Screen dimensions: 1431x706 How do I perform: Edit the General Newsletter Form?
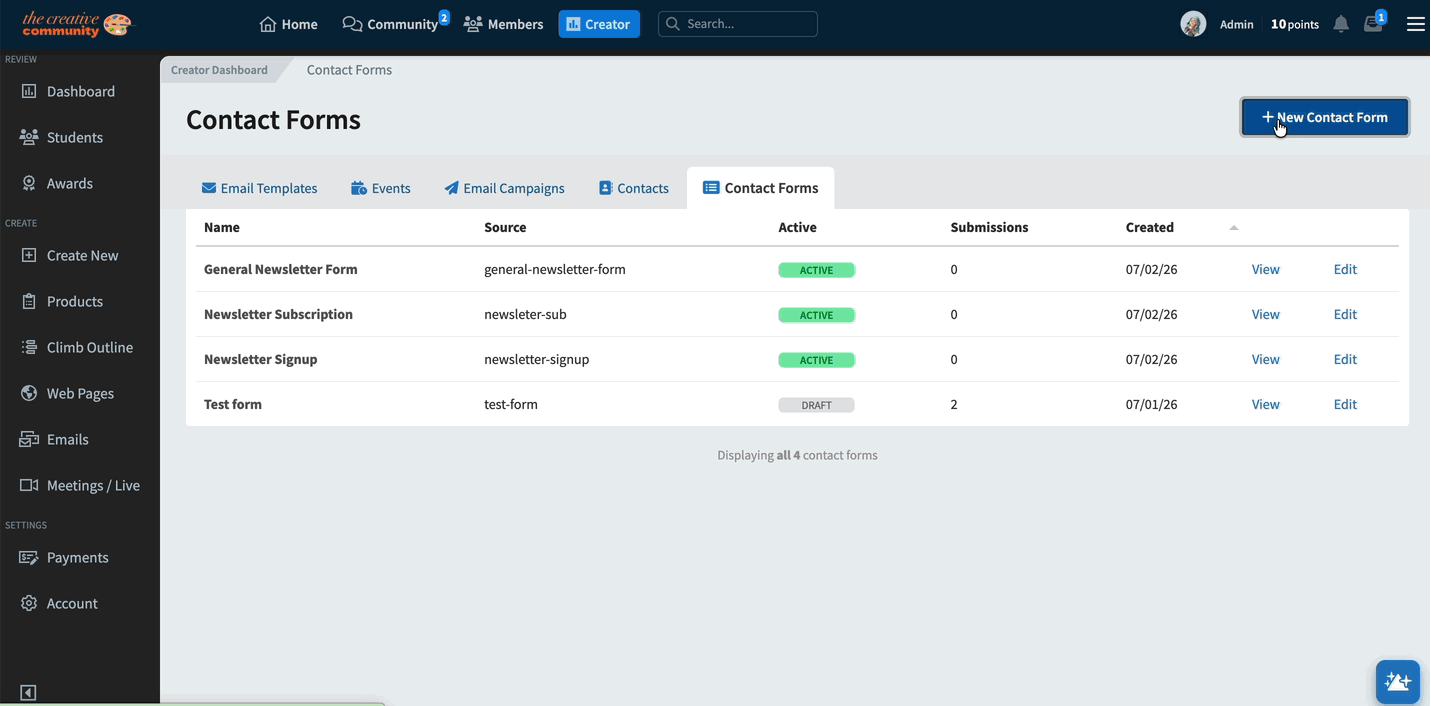click(x=1345, y=269)
